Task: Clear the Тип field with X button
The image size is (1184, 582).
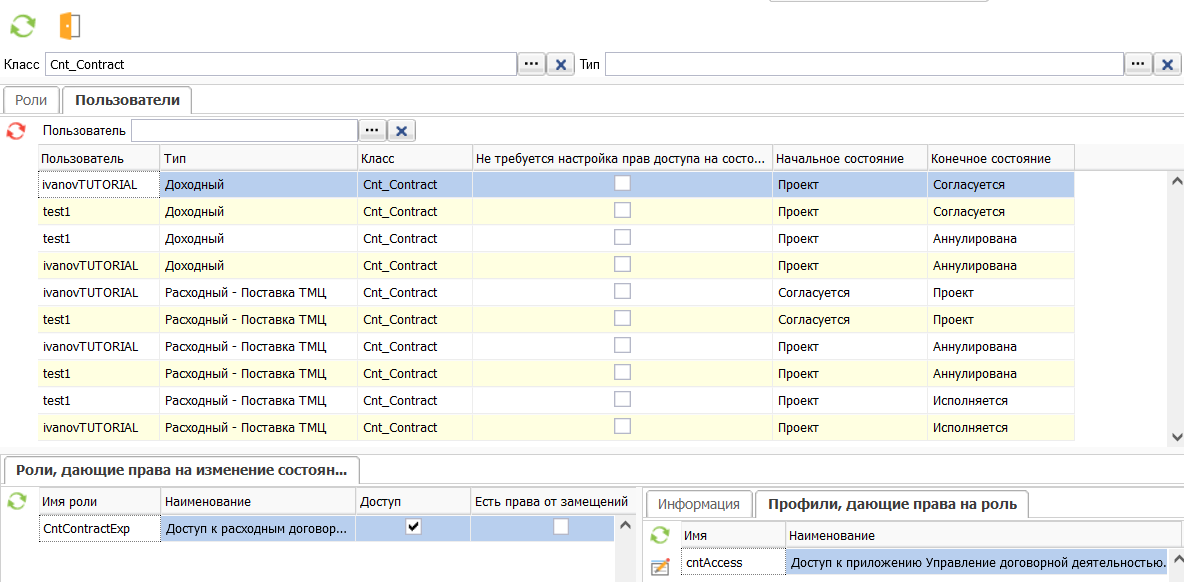Action: pos(1167,64)
